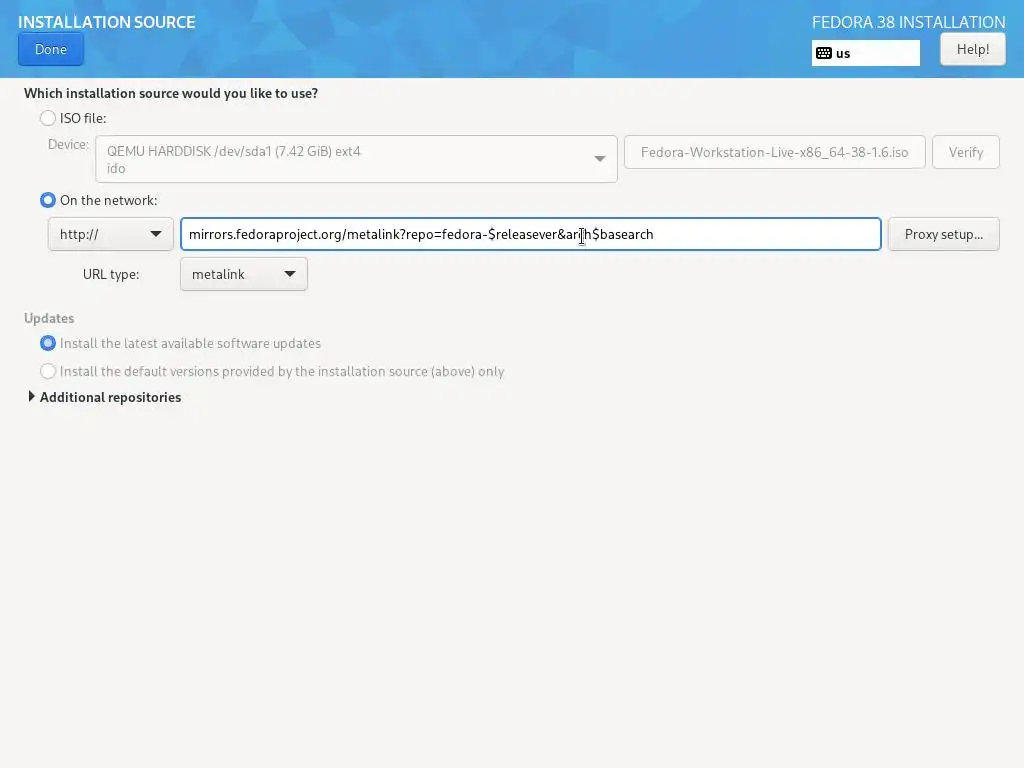Select the On the network radio button
Viewport: 1024px width, 768px height.
[48, 200]
